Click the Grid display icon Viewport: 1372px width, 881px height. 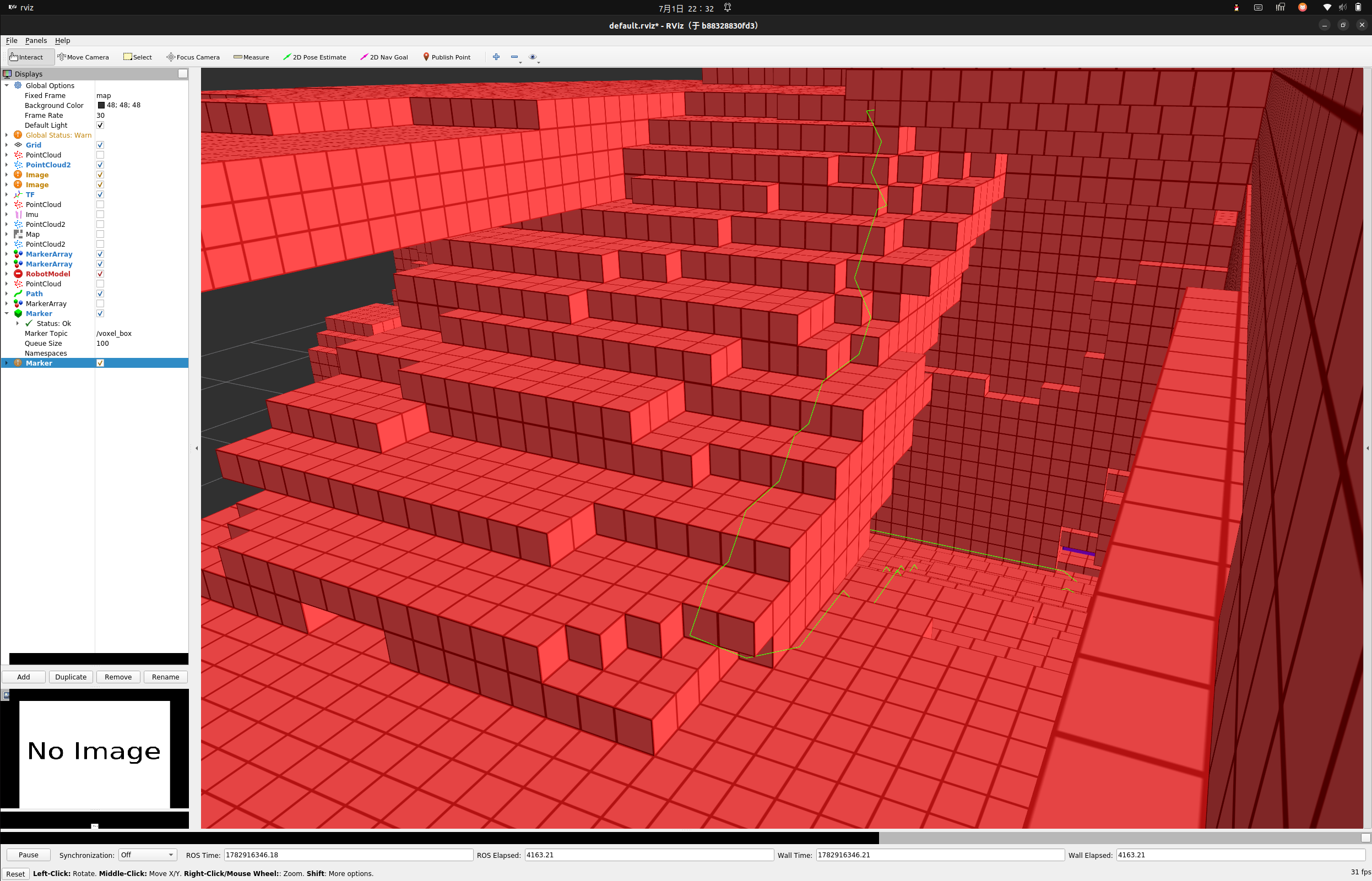18,145
